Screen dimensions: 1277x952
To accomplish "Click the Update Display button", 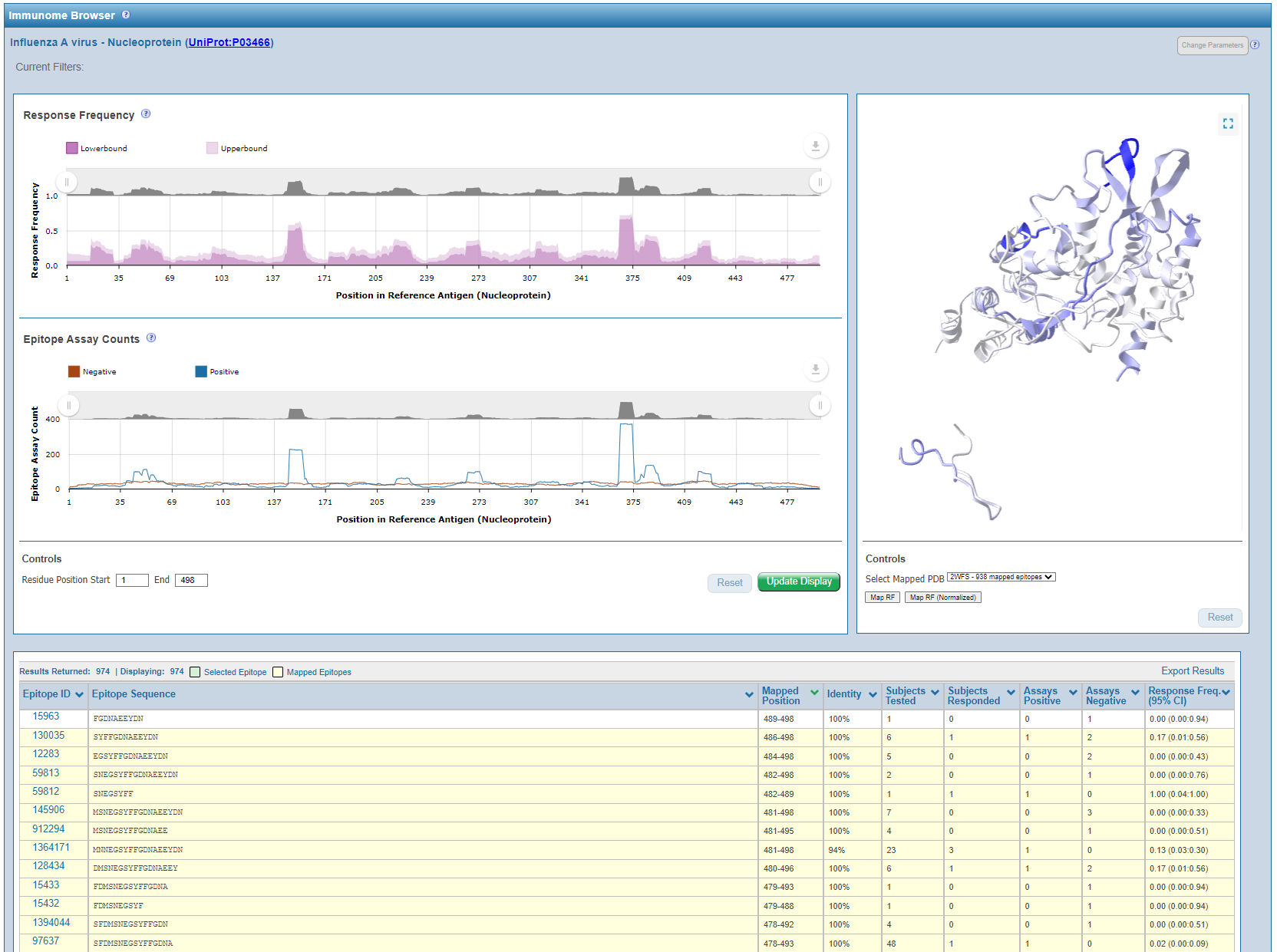I will [799, 581].
